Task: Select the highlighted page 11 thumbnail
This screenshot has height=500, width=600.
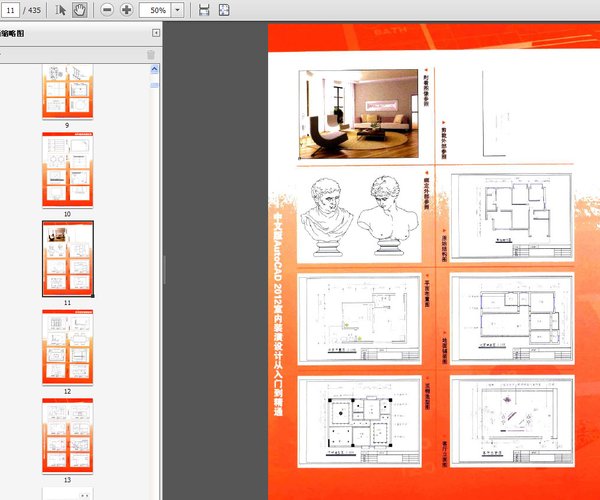Action: click(68, 259)
